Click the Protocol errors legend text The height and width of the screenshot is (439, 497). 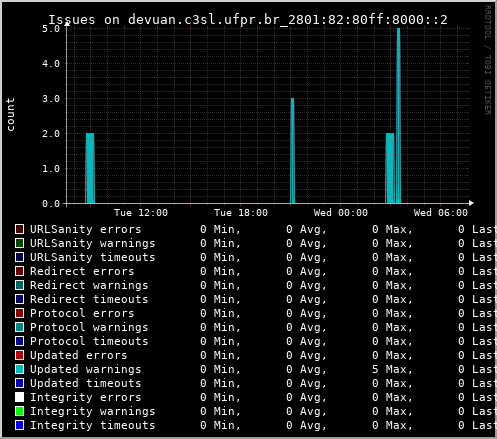[x=82, y=313]
